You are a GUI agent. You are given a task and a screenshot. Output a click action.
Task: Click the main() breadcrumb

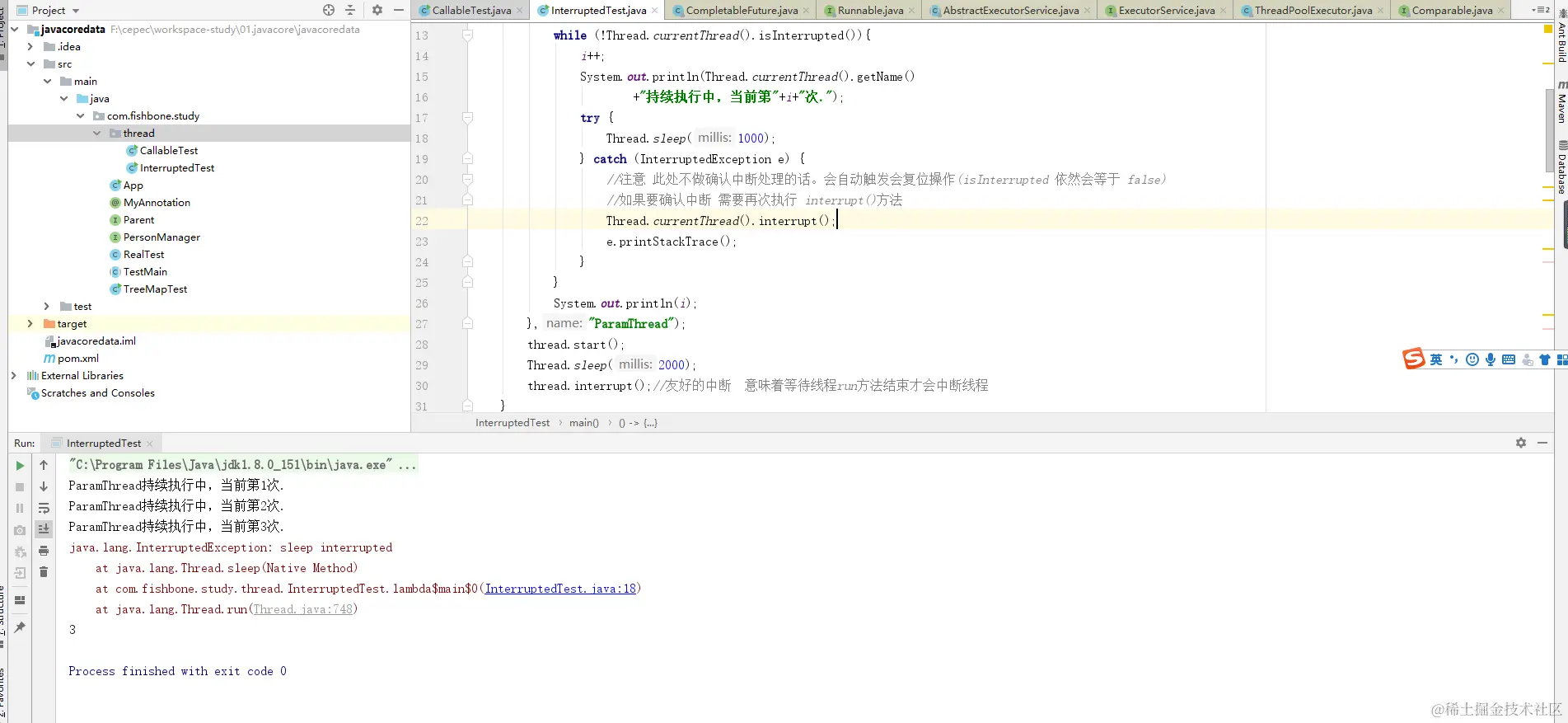point(584,423)
